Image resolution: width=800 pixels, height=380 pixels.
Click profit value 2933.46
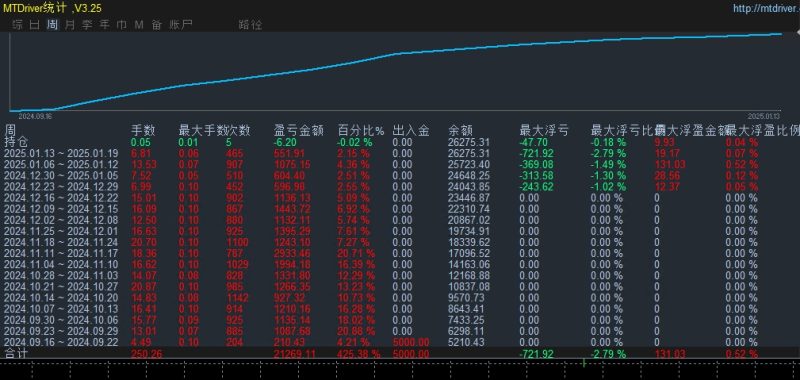pyautogui.click(x=292, y=254)
